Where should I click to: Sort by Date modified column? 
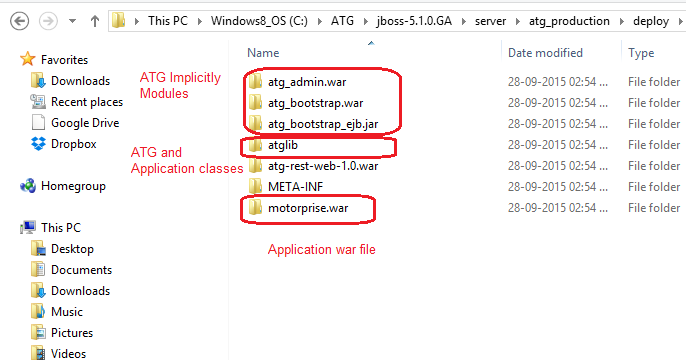tap(545, 53)
